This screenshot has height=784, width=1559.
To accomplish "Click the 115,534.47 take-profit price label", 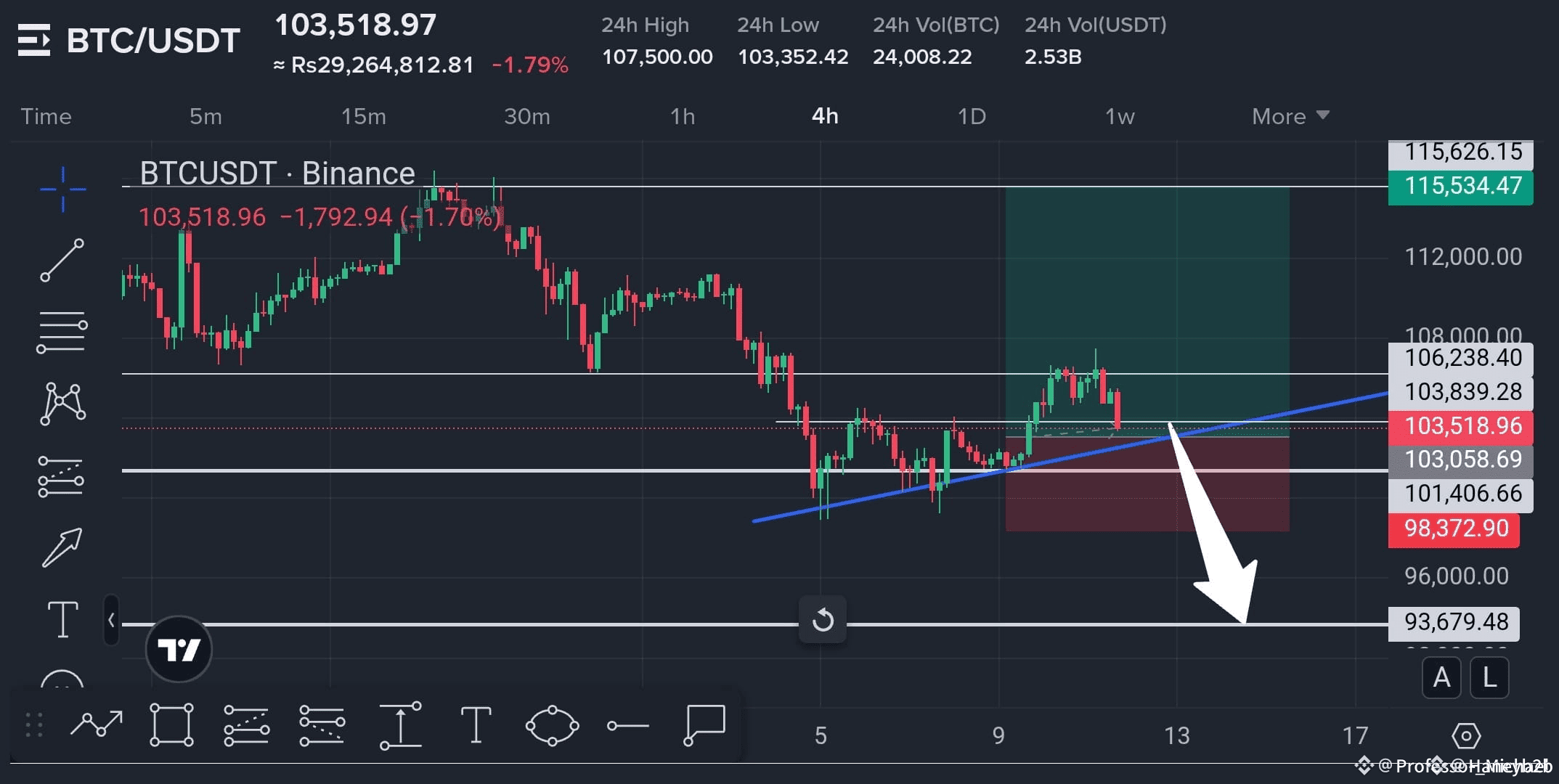I will pyautogui.click(x=1460, y=187).
